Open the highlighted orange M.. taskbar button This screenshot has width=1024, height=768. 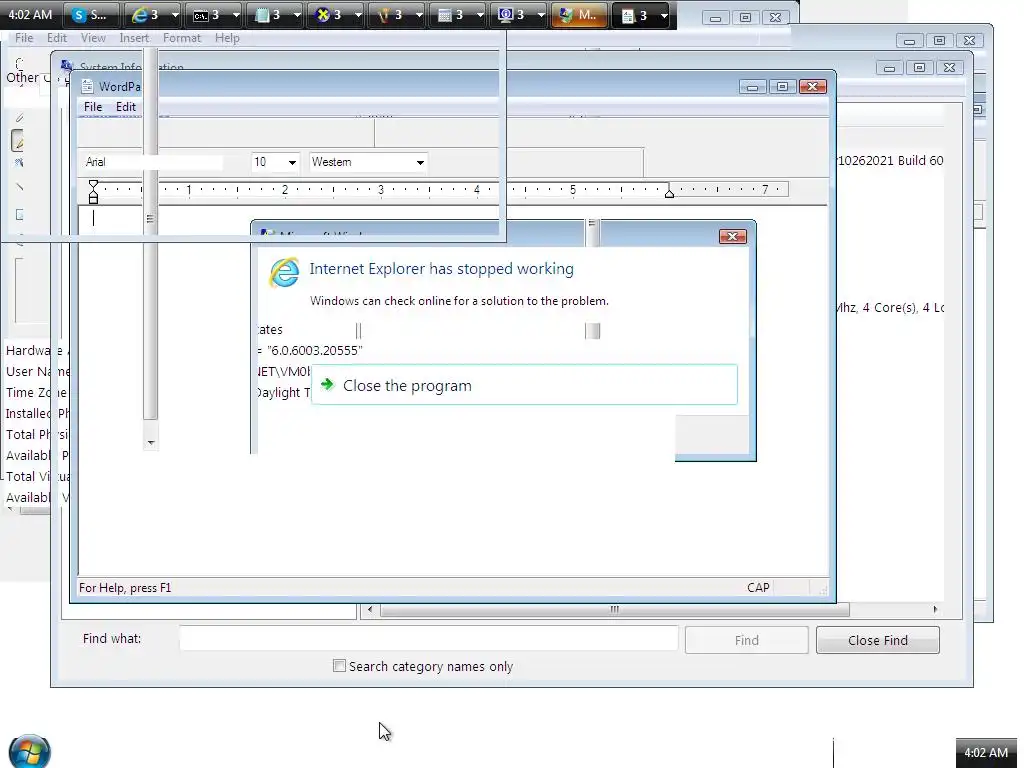[x=579, y=15]
